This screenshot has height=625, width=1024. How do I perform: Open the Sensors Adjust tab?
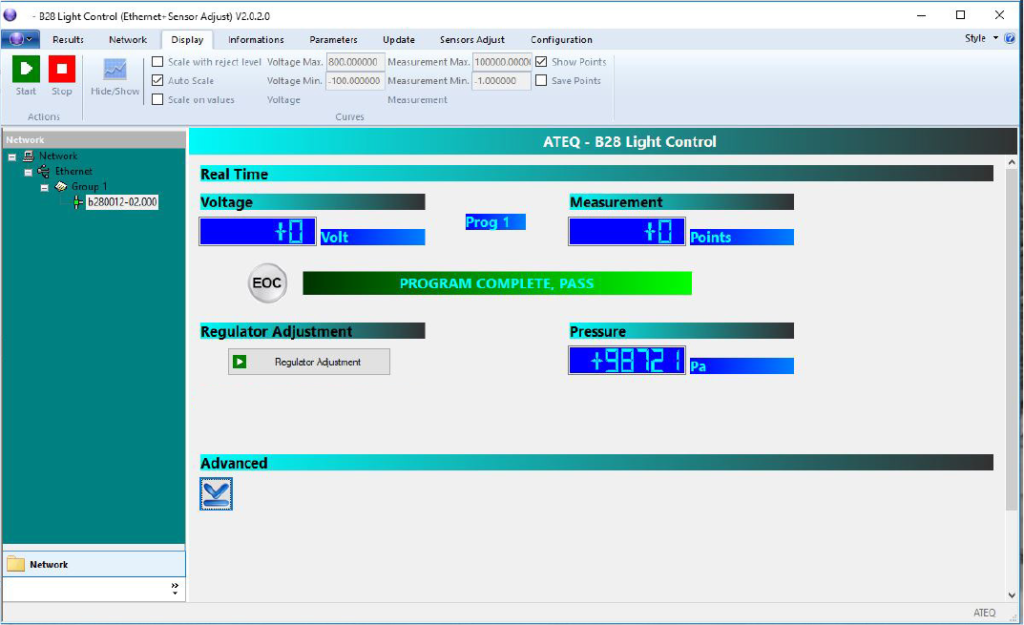(x=472, y=40)
